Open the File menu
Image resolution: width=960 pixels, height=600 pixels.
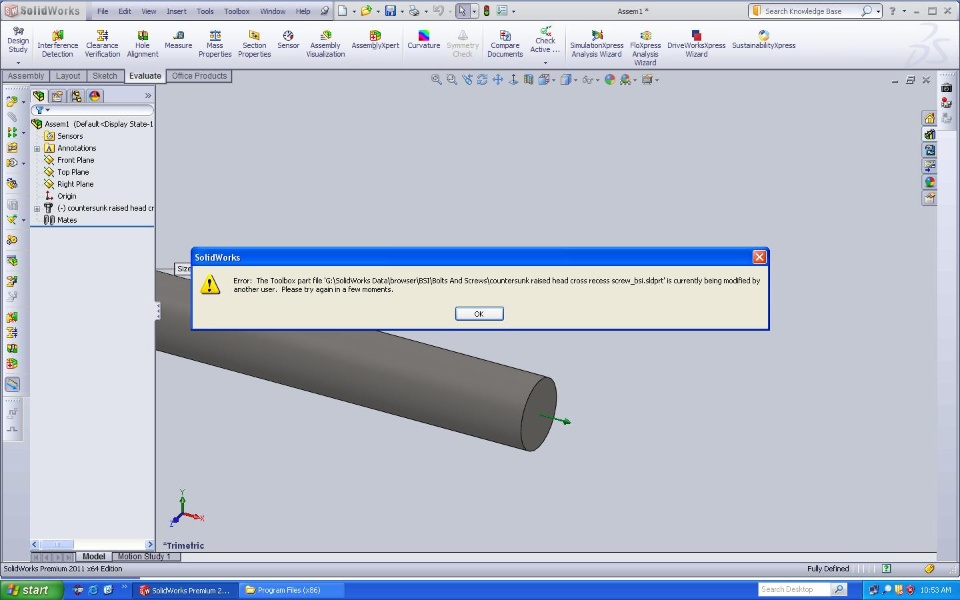(103, 11)
